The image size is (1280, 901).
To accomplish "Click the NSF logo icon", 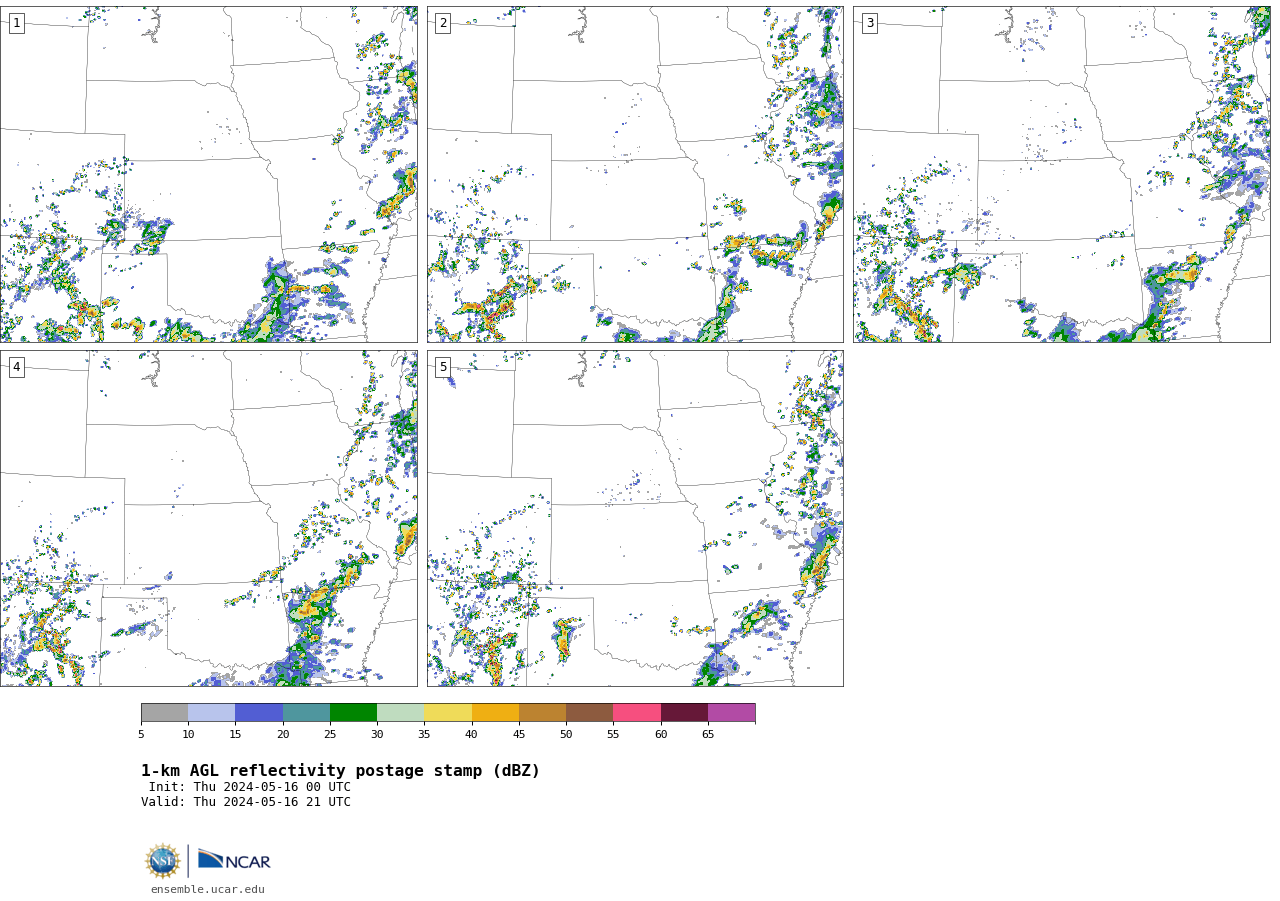I will pos(163,861).
